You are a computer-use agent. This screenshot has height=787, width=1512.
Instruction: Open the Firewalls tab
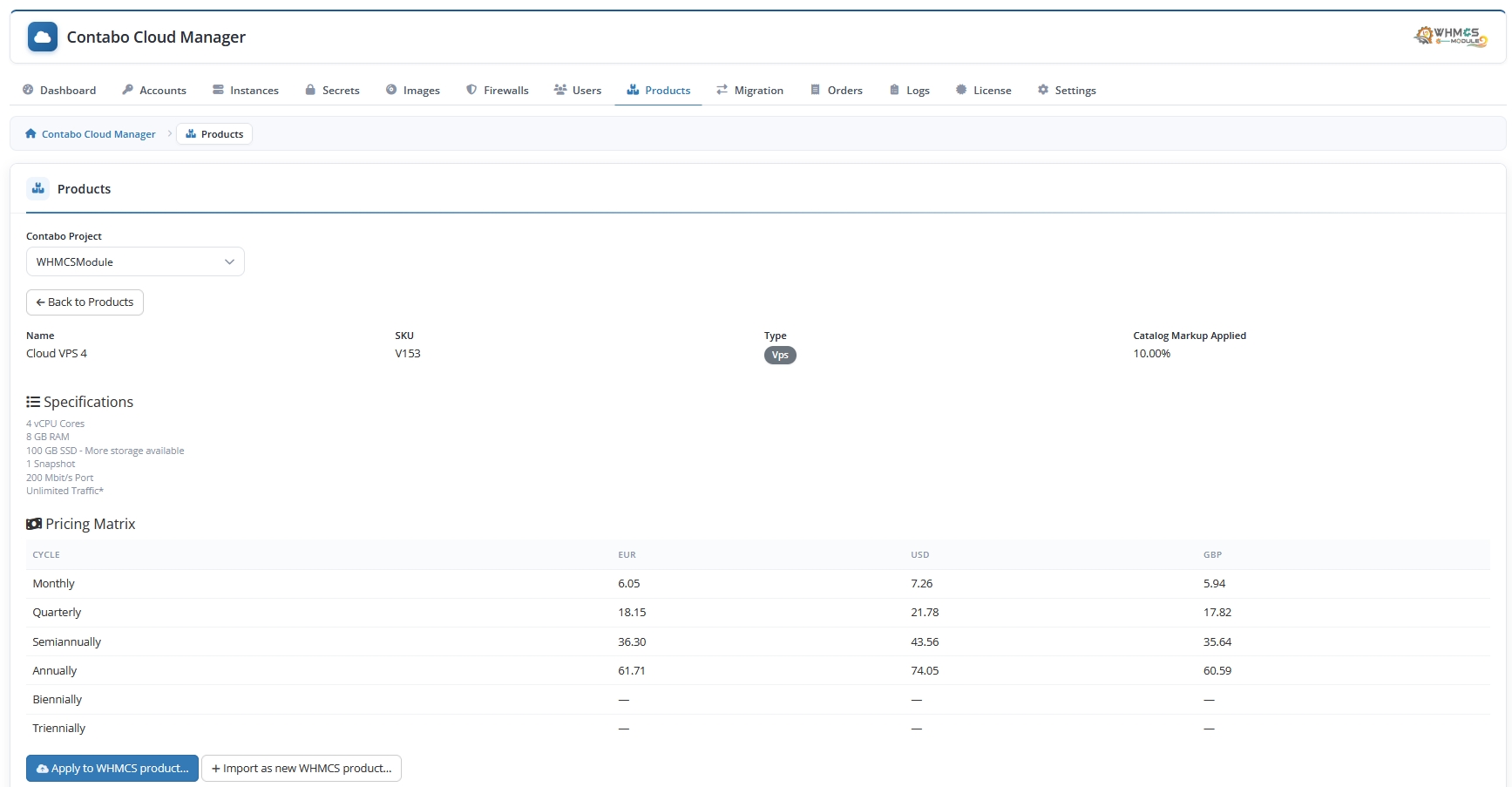pyautogui.click(x=498, y=90)
